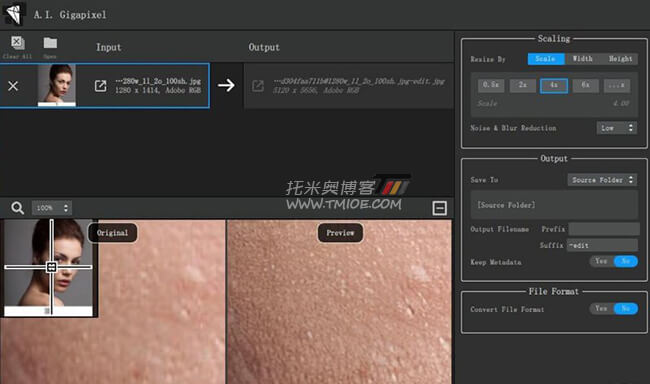Choose the 2x scale button
The image size is (650, 384).
pyautogui.click(x=522, y=85)
